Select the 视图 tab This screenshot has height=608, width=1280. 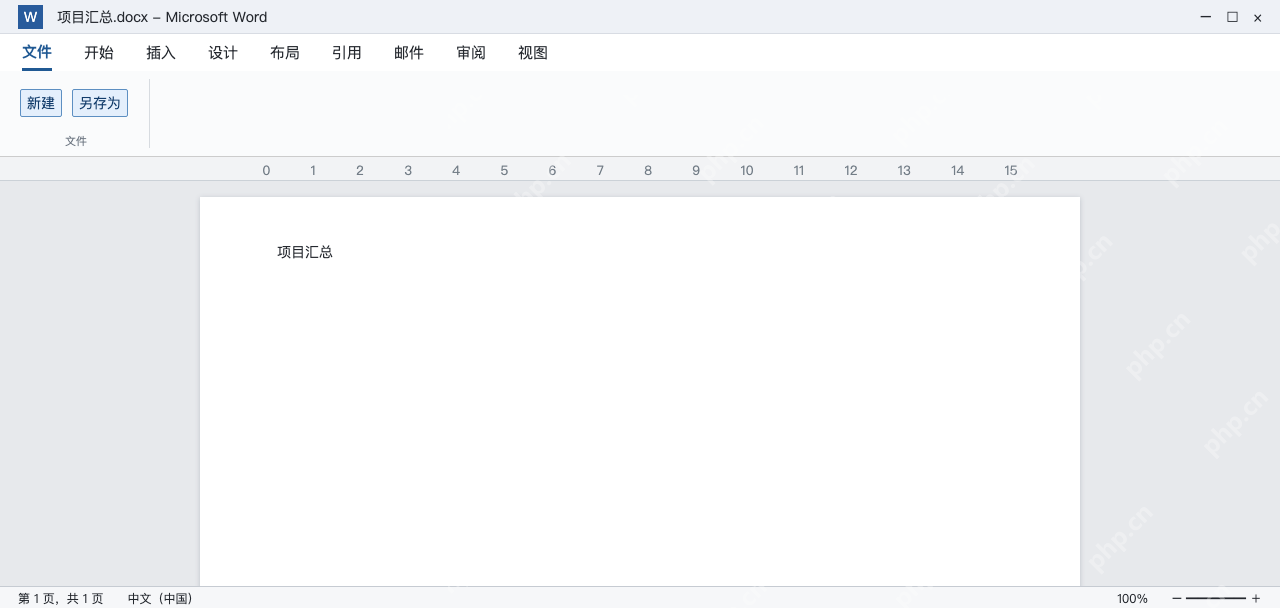click(x=533, y=53)
